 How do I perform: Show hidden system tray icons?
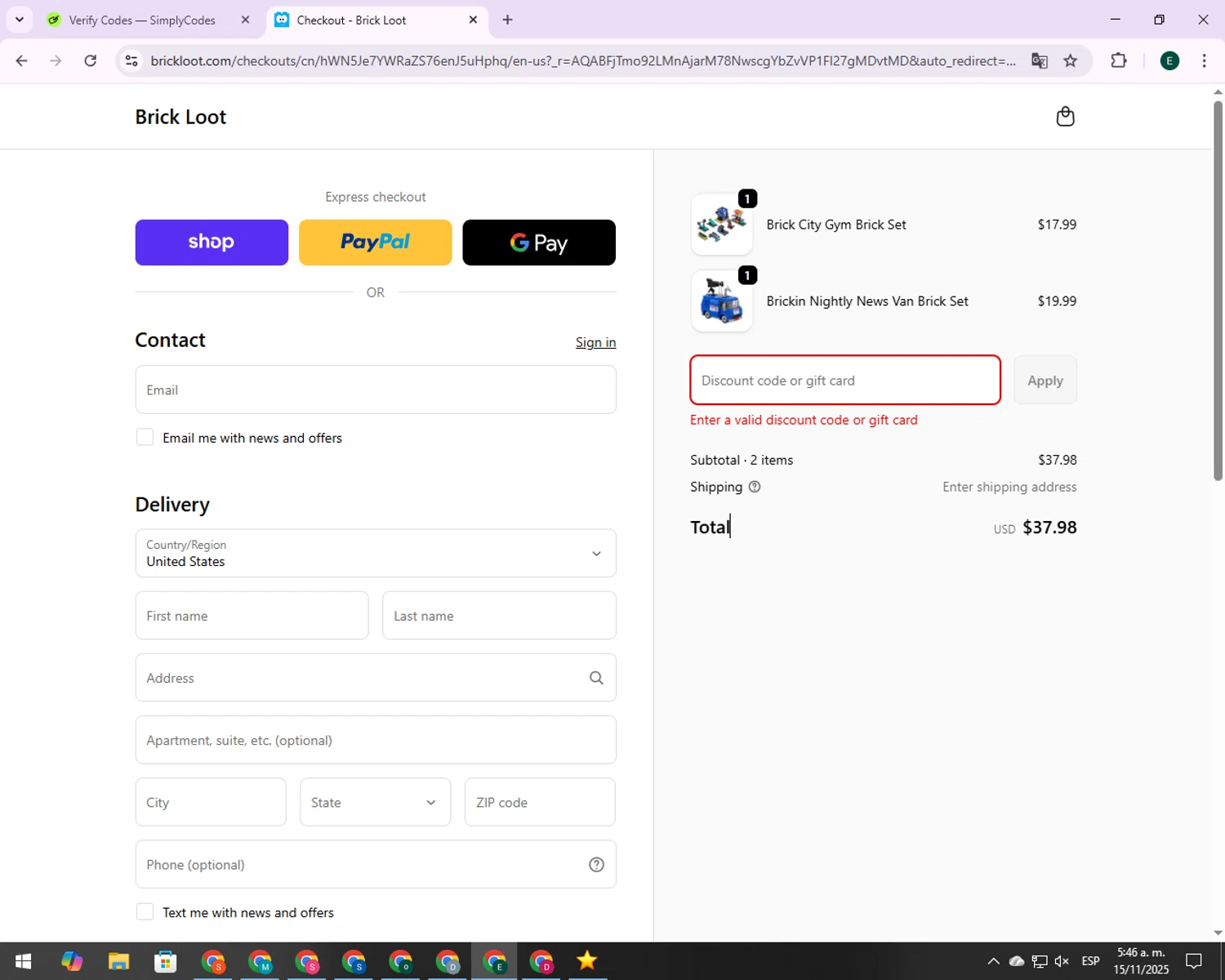993,961
